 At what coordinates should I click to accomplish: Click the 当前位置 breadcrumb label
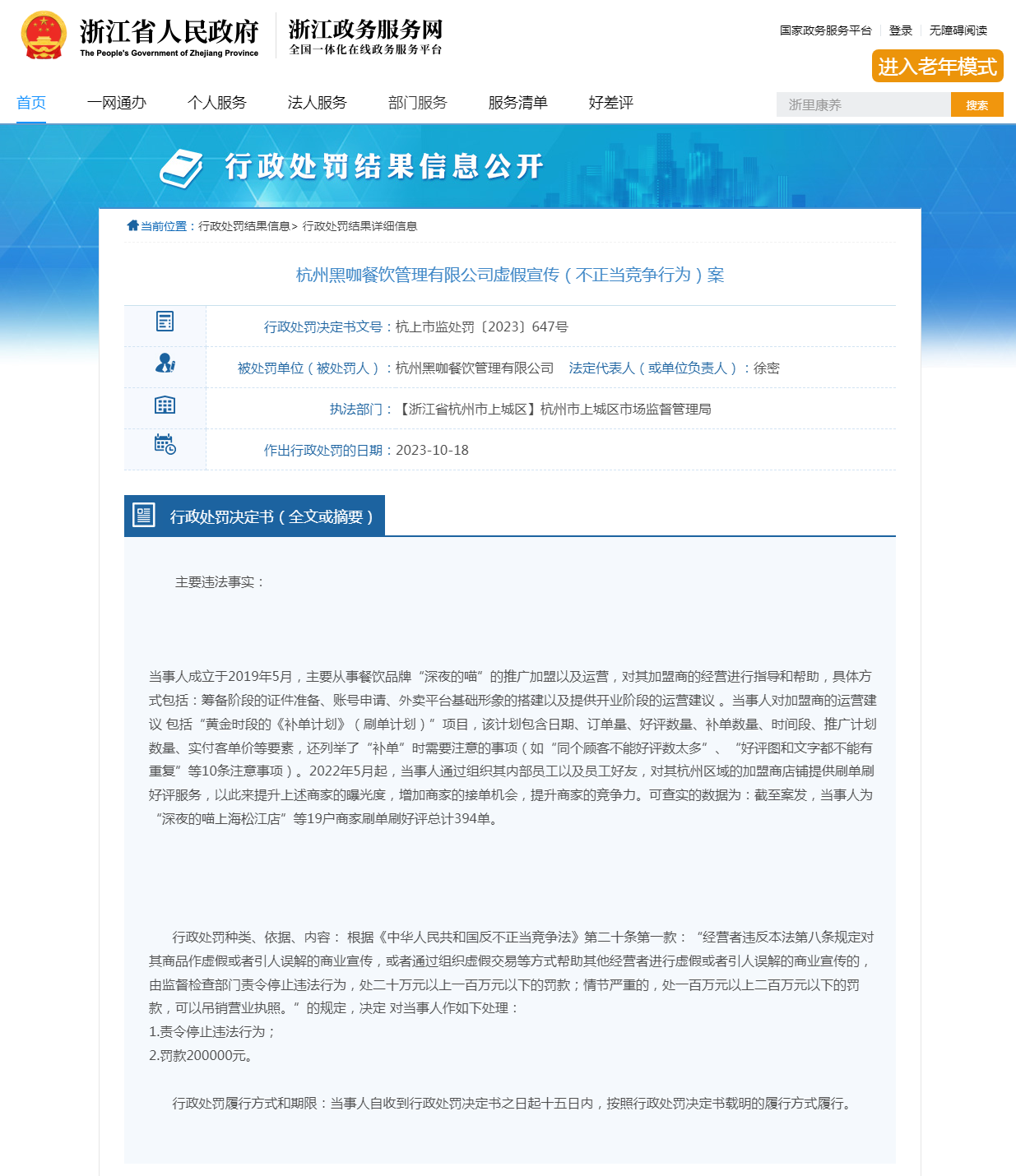pyautogui.click(x=164, y=226)
